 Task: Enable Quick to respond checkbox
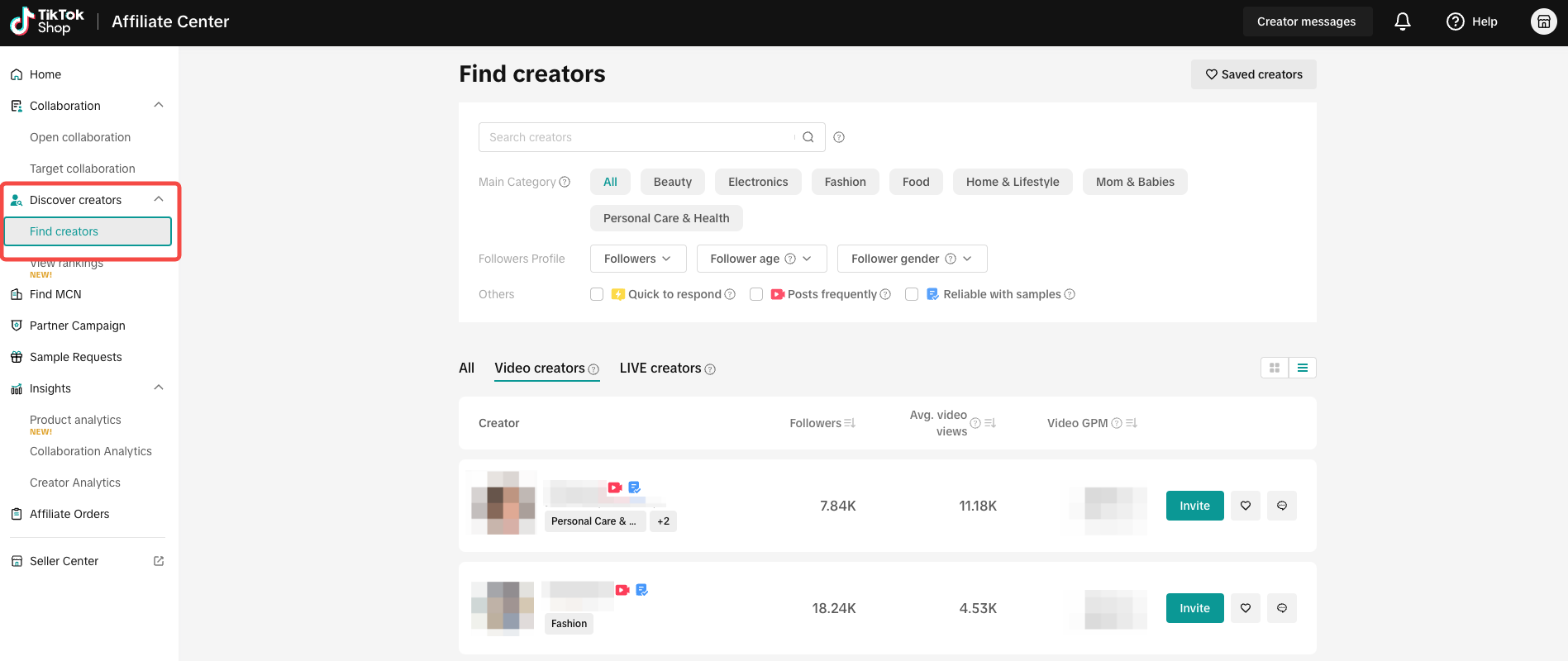597,294
